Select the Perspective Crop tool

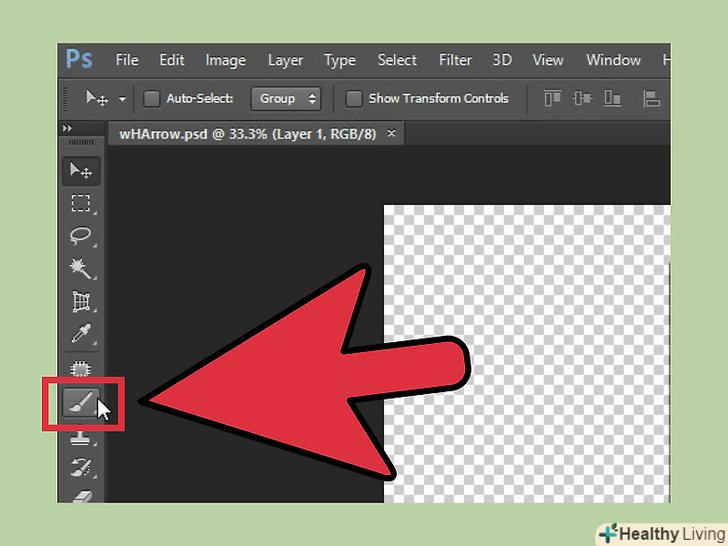click(x=81, y=301)
